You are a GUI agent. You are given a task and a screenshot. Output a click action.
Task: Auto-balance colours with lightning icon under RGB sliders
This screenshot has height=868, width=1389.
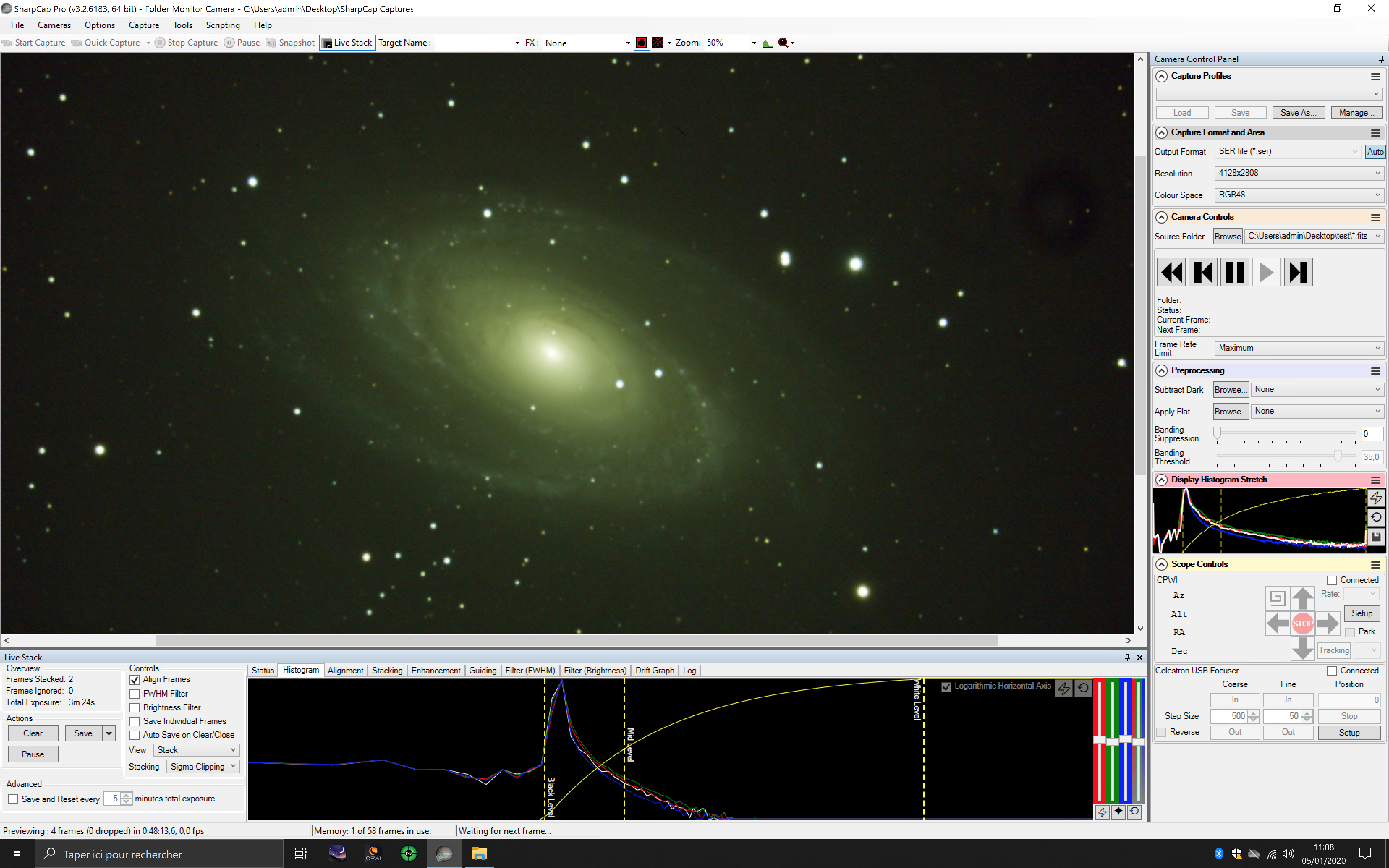1103,812
